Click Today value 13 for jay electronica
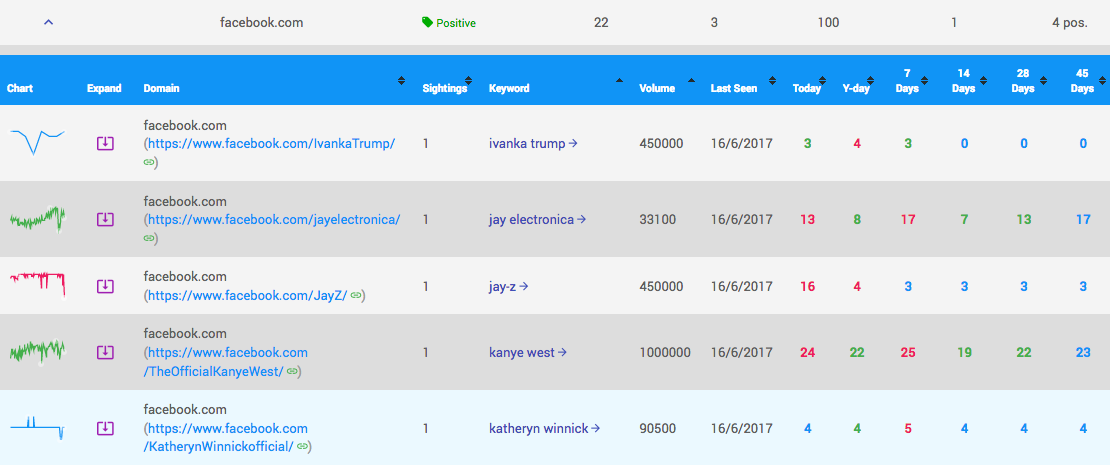 click(x=807, y=219)
